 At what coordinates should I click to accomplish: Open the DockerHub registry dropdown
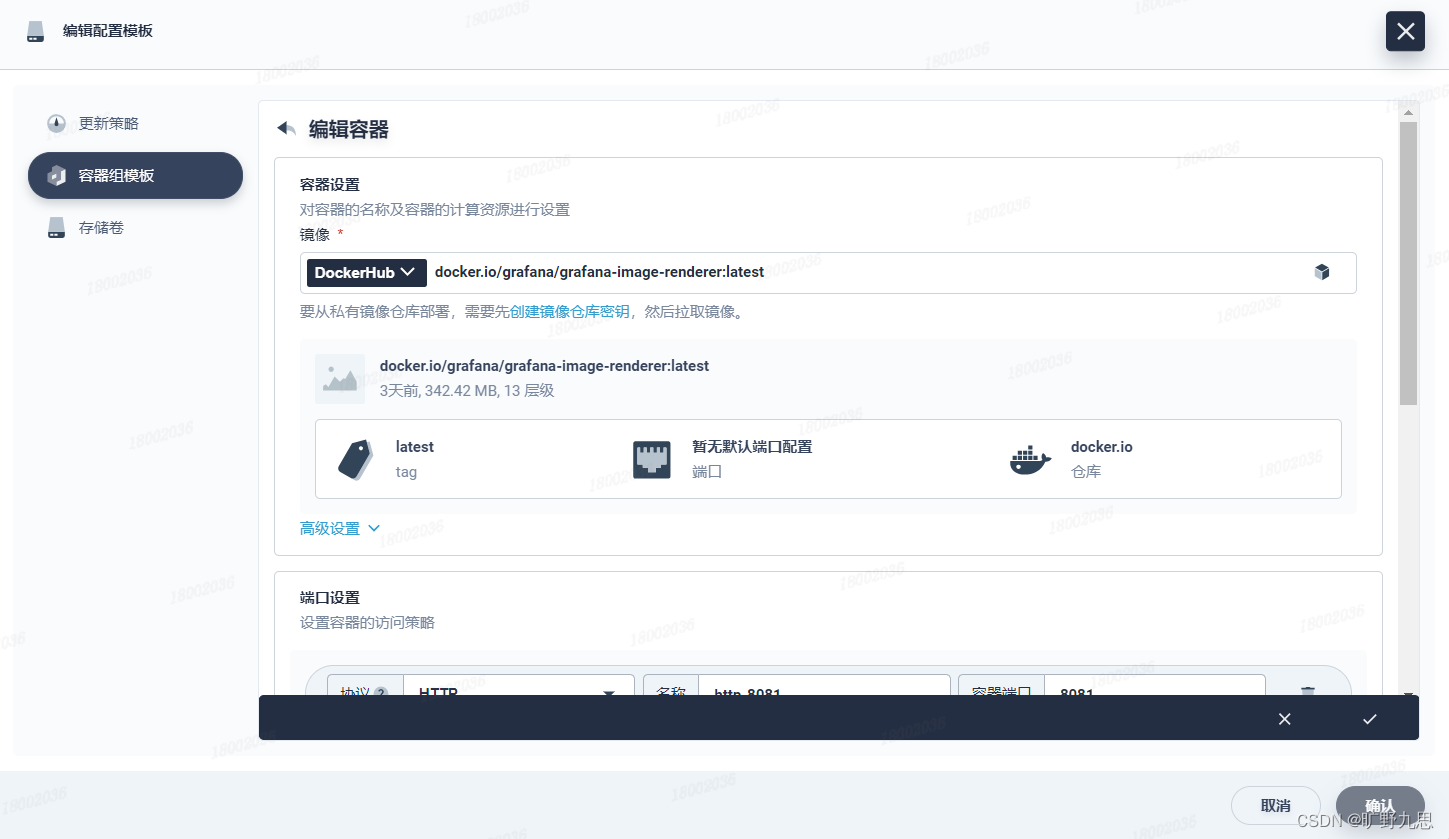coord(366,272)
